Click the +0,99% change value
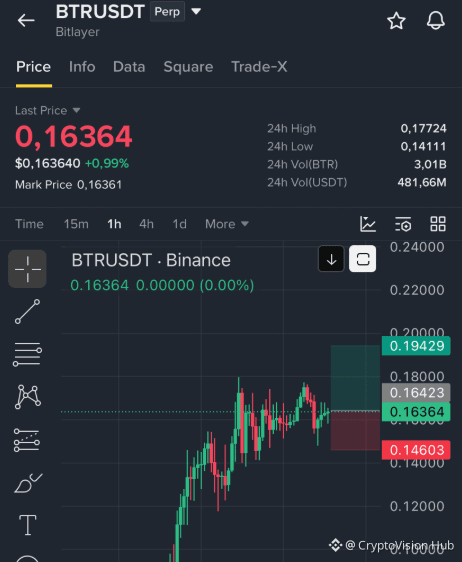This screenshot has width=462, height=562. click(107, 164)
